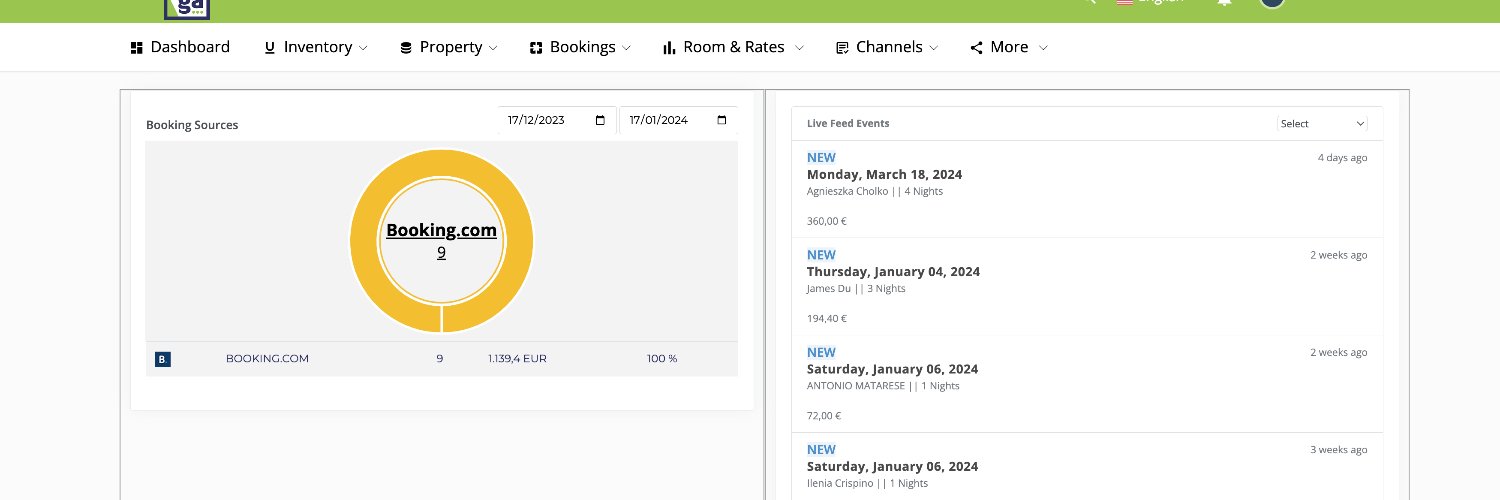
Task: Click '1.139,4 EUR' revenue value
Action: coord(517,358)
